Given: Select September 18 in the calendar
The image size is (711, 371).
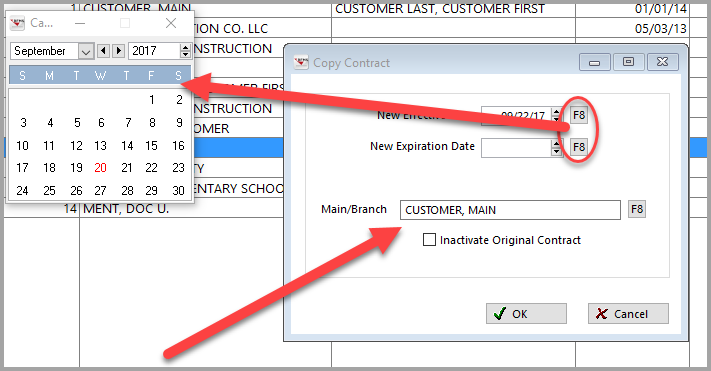Looking at the screenshot, I should [x=49, y=168].
